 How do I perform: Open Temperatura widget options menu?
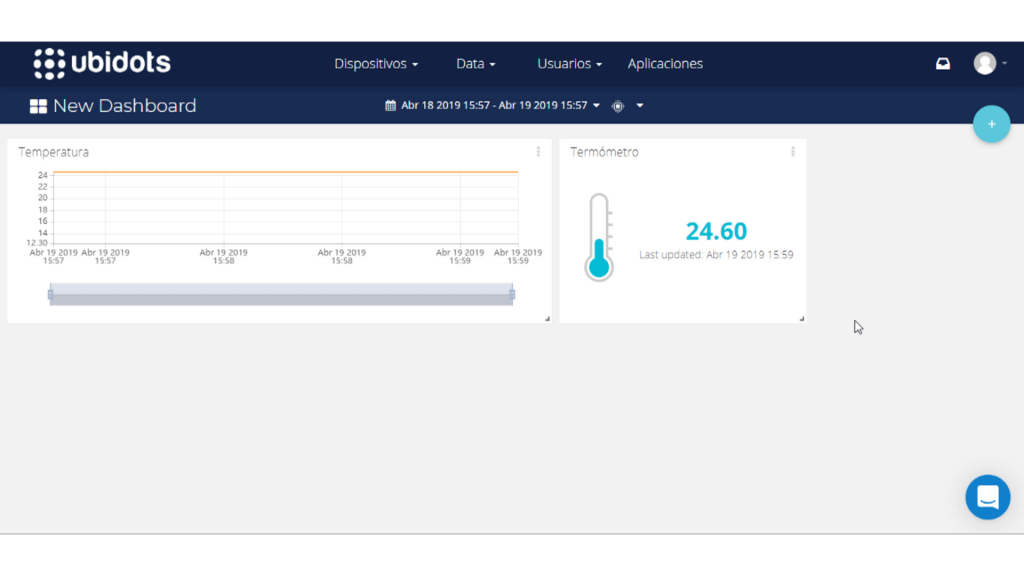(x=538, y=152)
